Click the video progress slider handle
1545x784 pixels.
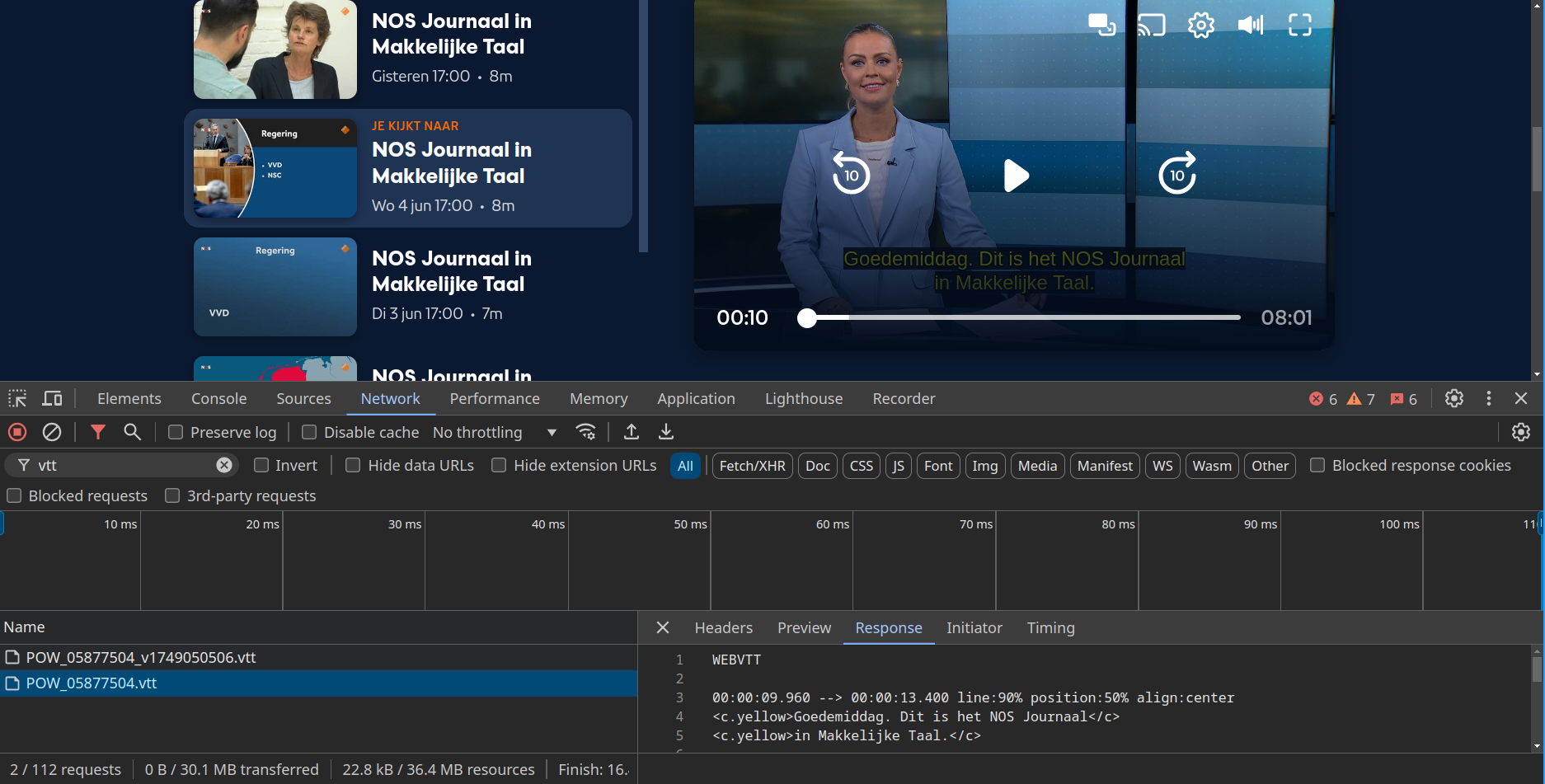[x=807, y=317]
